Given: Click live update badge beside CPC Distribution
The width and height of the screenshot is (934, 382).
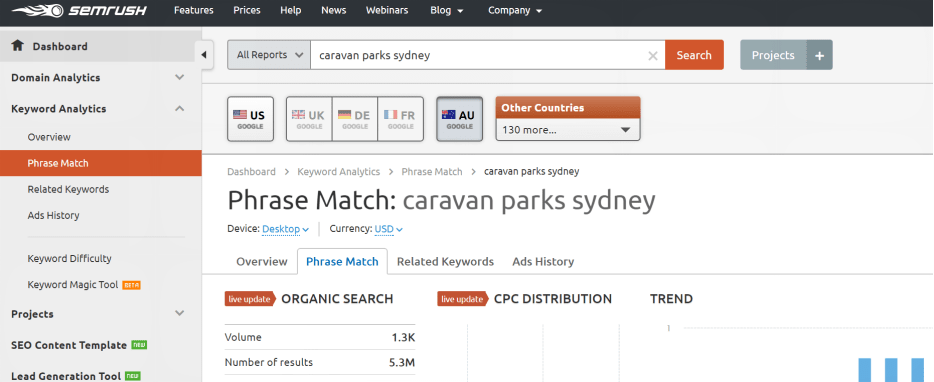Looking at the screenshot, I should pyautogui.click(x=462, y=299).
